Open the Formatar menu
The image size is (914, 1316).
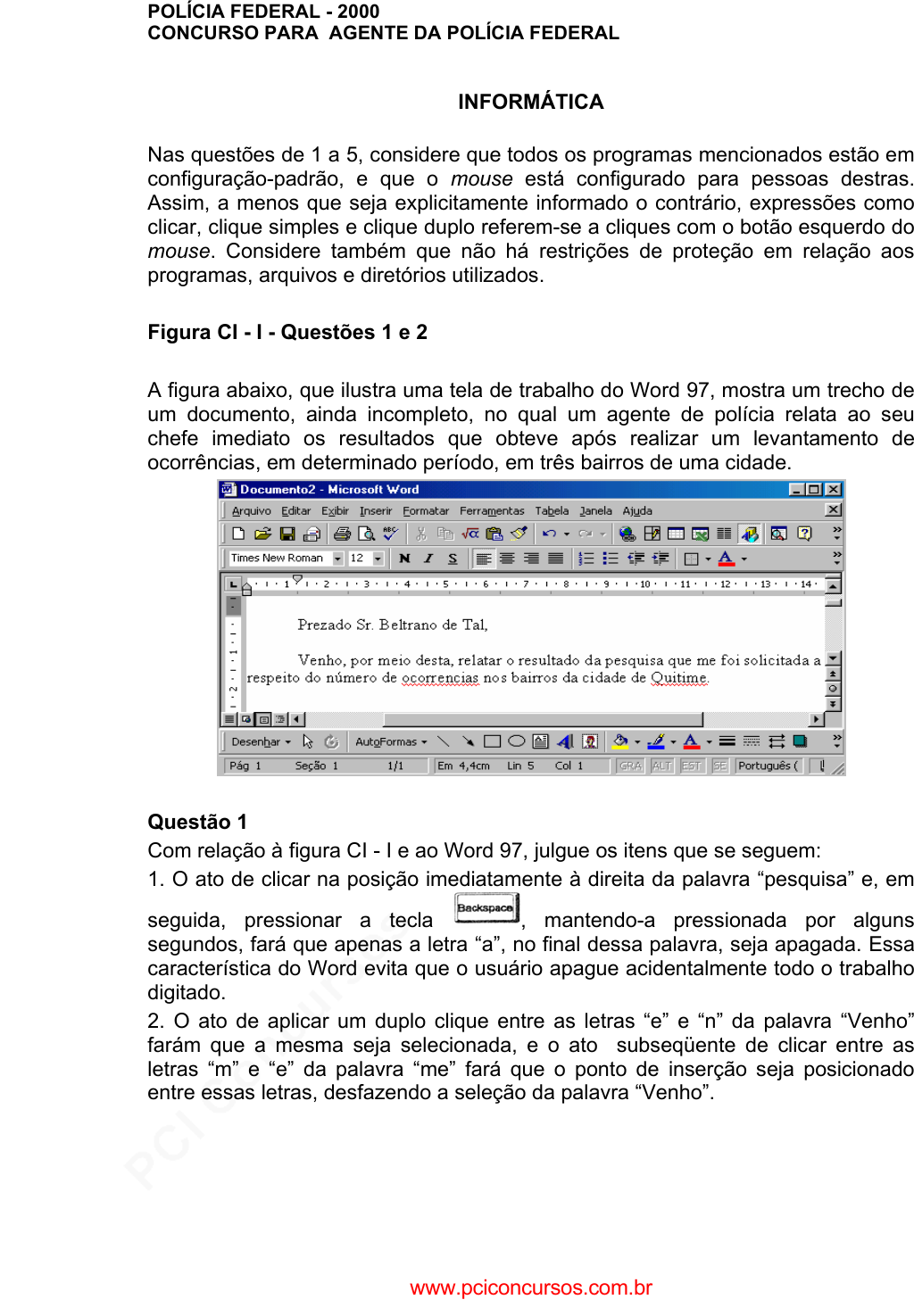[x=425, y=511]
